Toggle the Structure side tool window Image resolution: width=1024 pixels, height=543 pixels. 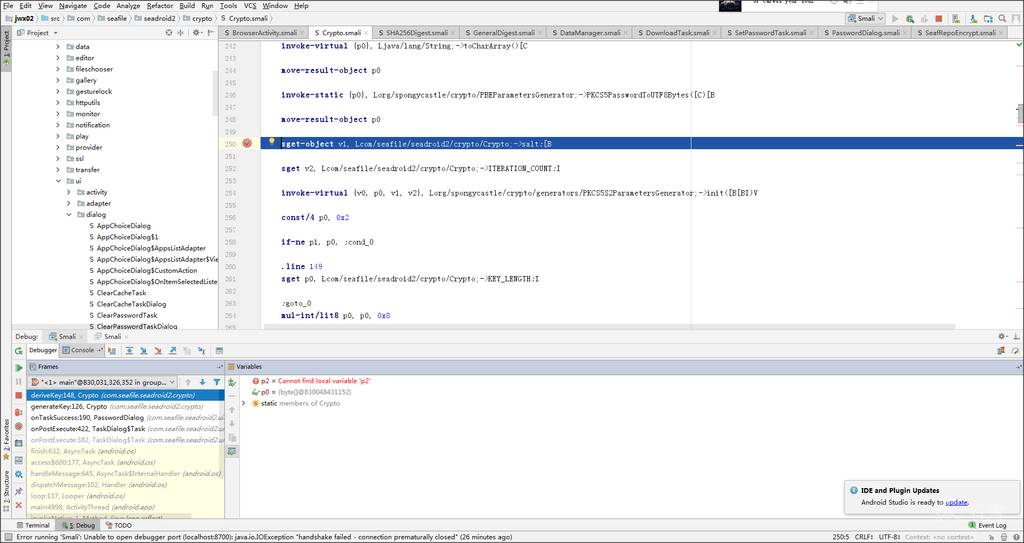click(5, 491)
